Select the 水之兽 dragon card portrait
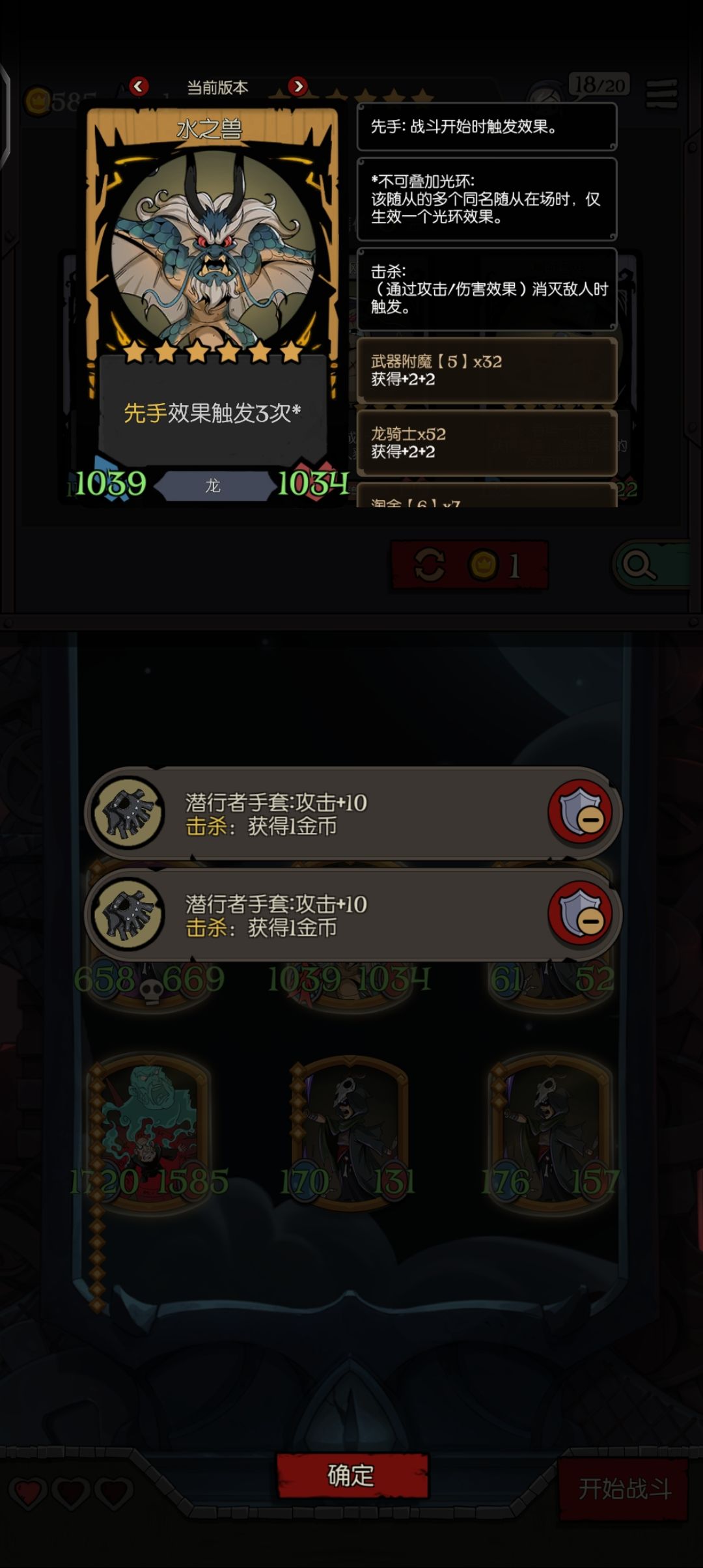The height and width of the screenshot is (1568, 703). pos(212,246)
